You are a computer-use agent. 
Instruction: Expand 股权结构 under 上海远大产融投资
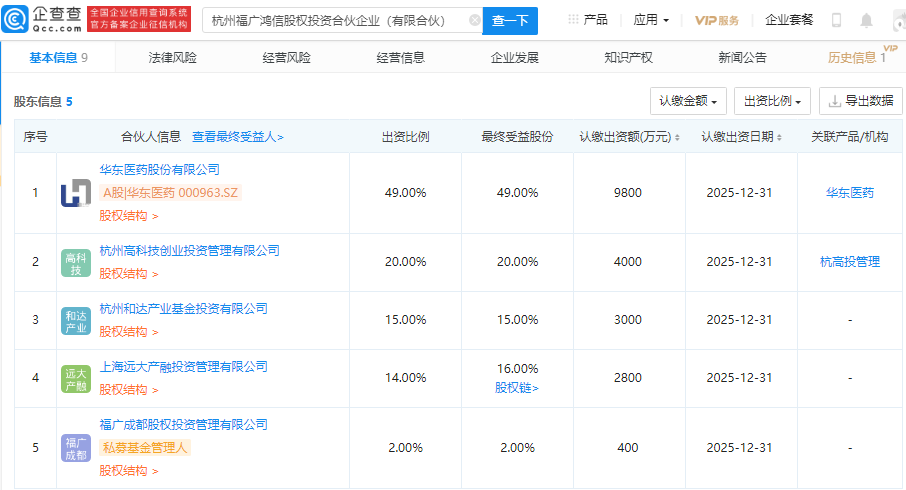[x=128, y=389]
